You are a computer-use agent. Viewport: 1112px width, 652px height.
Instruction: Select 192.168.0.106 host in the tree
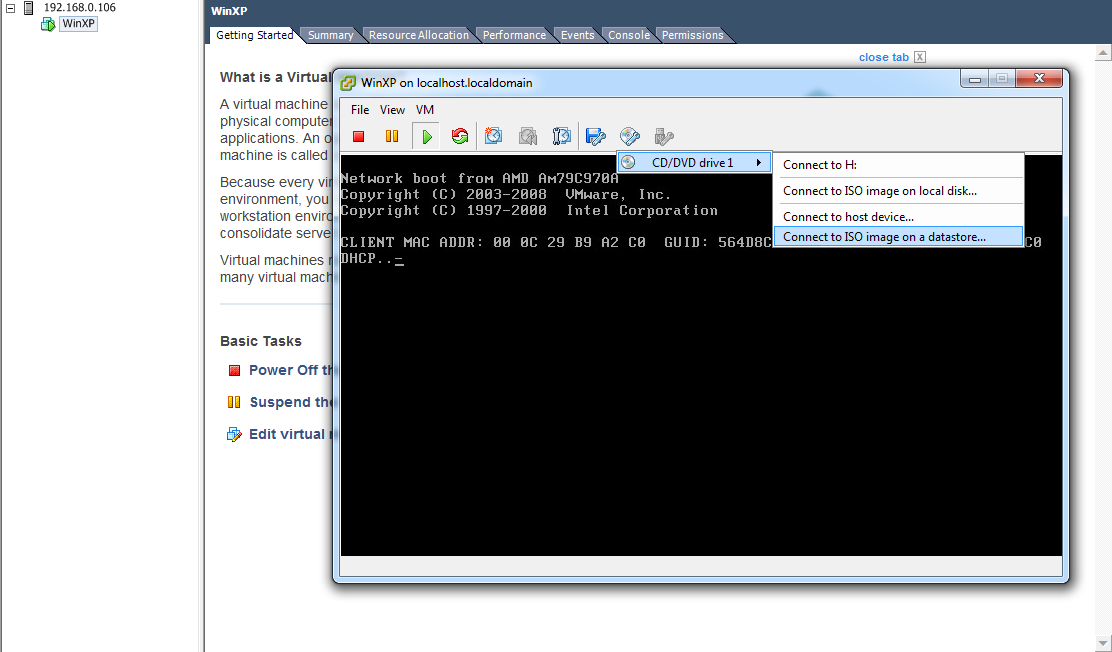pos(79,7)
